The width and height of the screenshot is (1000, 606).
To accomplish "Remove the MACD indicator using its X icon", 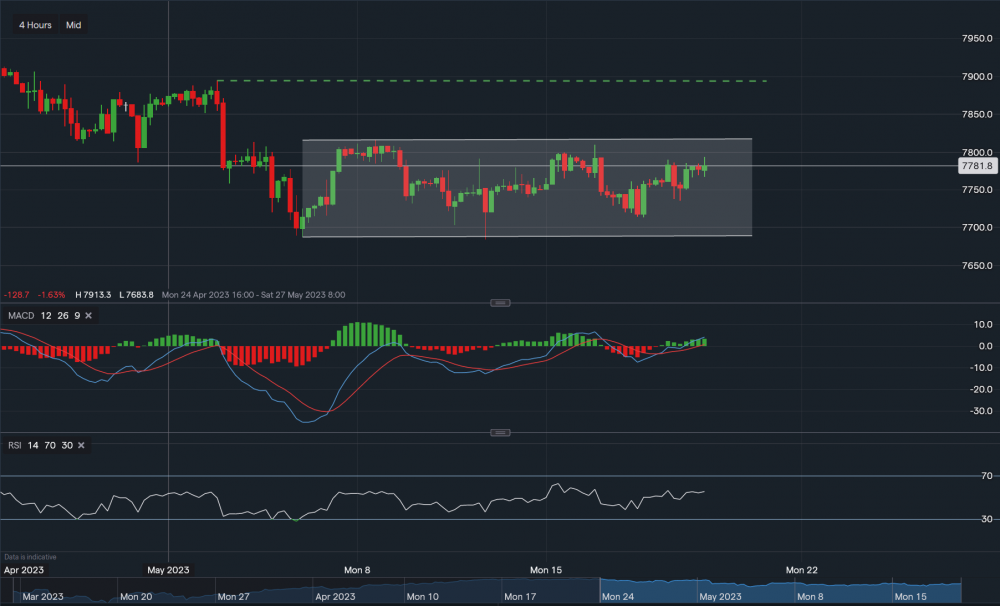I will pyautogui.click(x=86, y=315).
